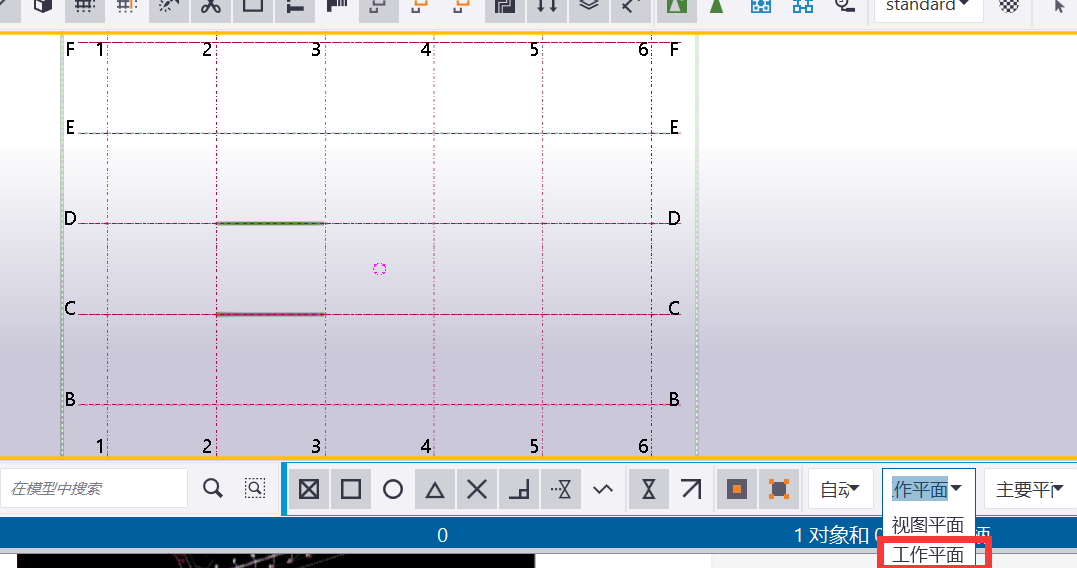Click the black grid select icon in top toolbar
1077x568 pixels.
[85, 7]
